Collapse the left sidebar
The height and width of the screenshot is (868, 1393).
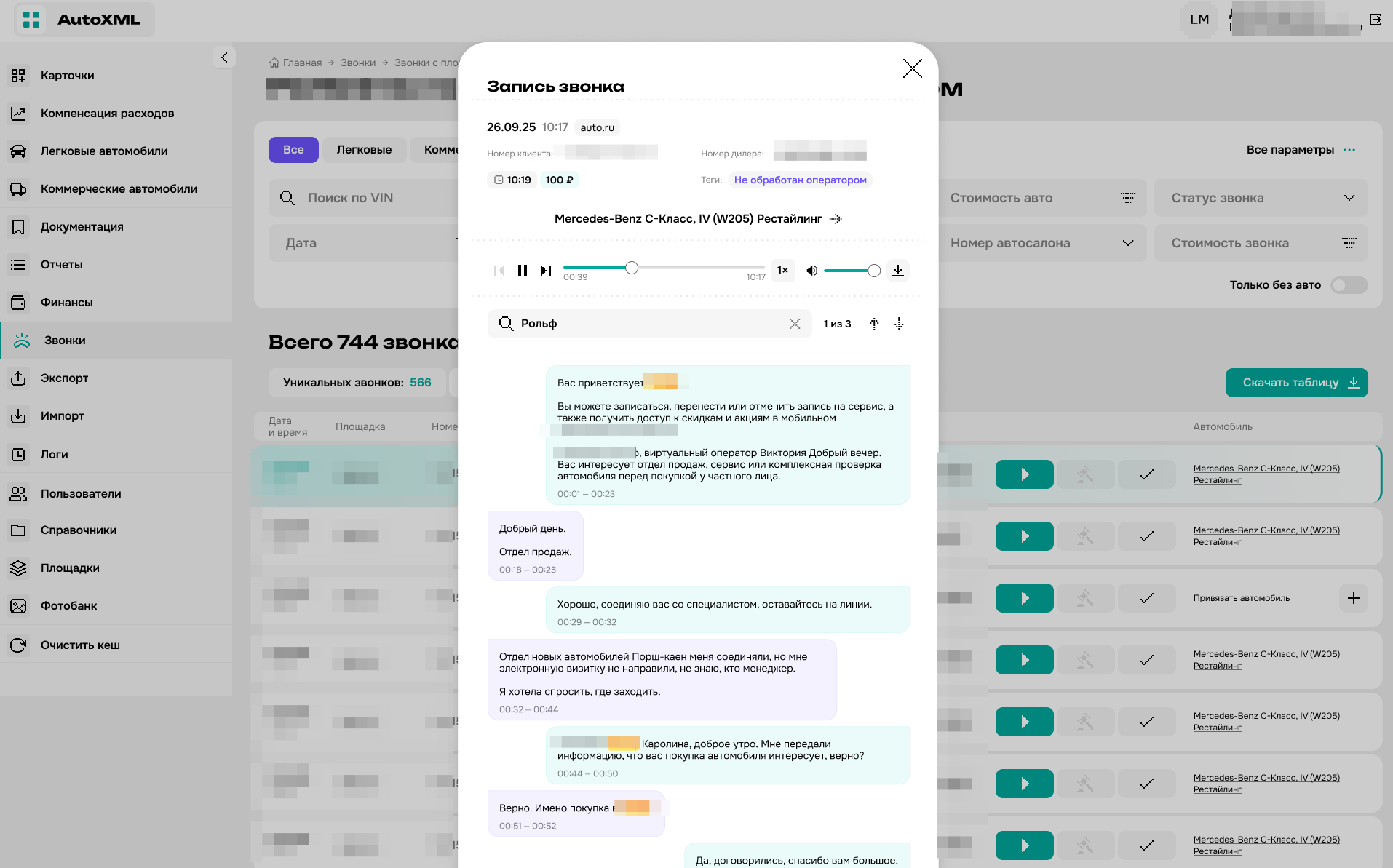224,57
